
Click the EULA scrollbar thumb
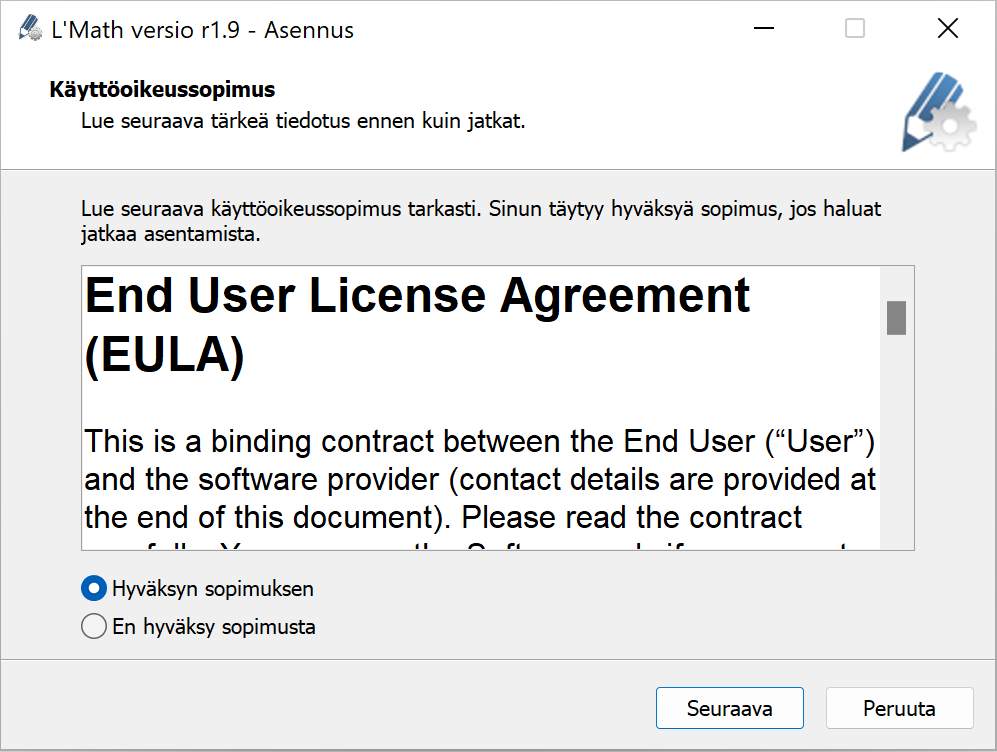tap(896, 317)
